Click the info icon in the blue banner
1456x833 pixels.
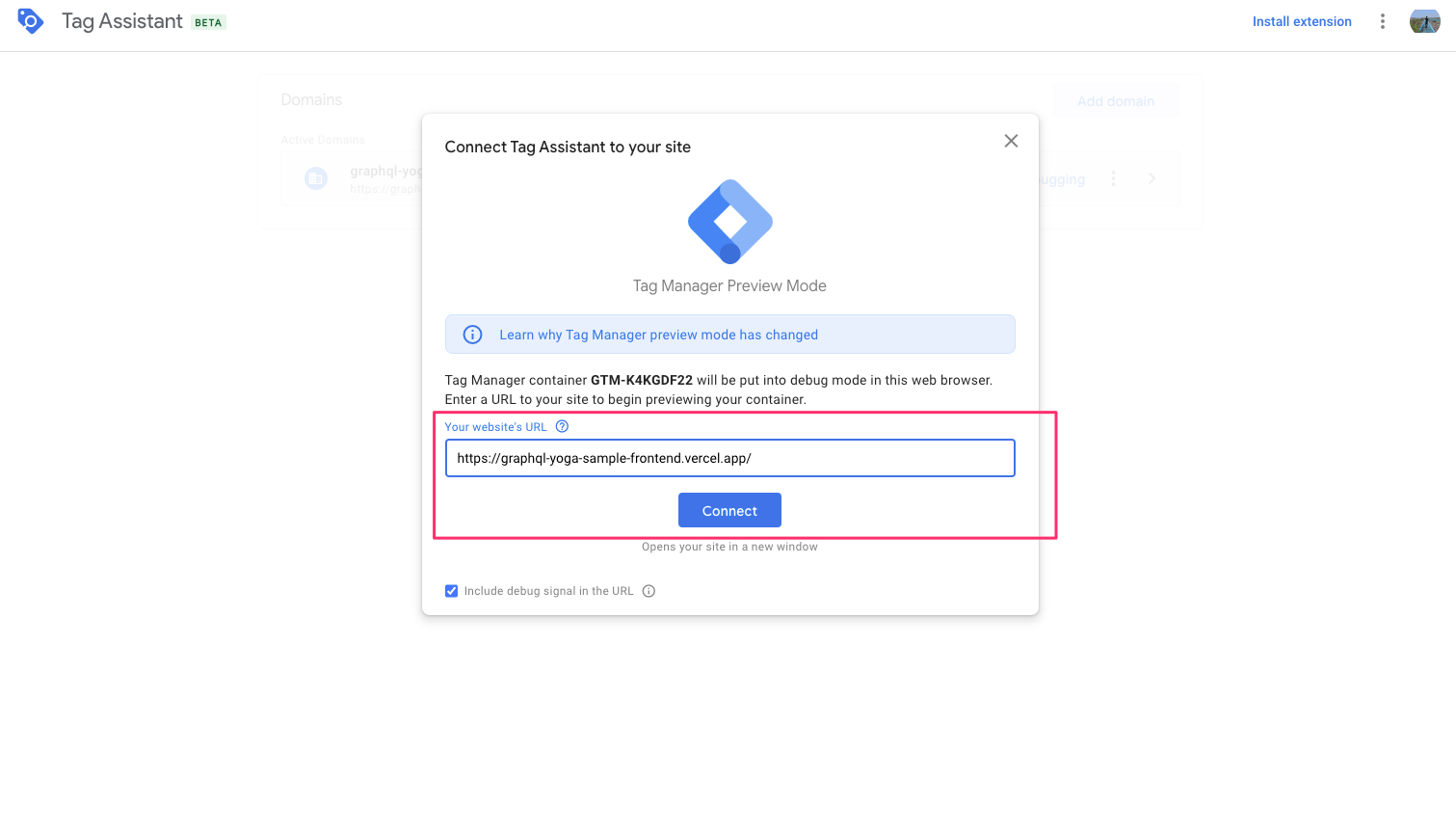(x=473, y=335)
